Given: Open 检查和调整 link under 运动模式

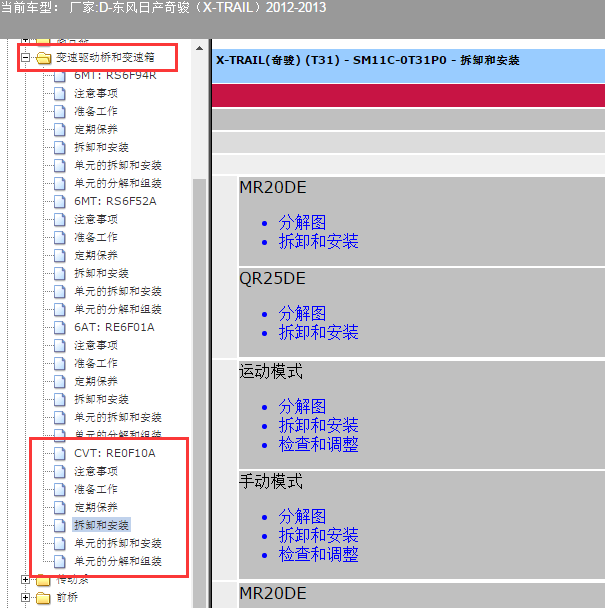Looking at the screenshot, I should click(x=318, y=444).
